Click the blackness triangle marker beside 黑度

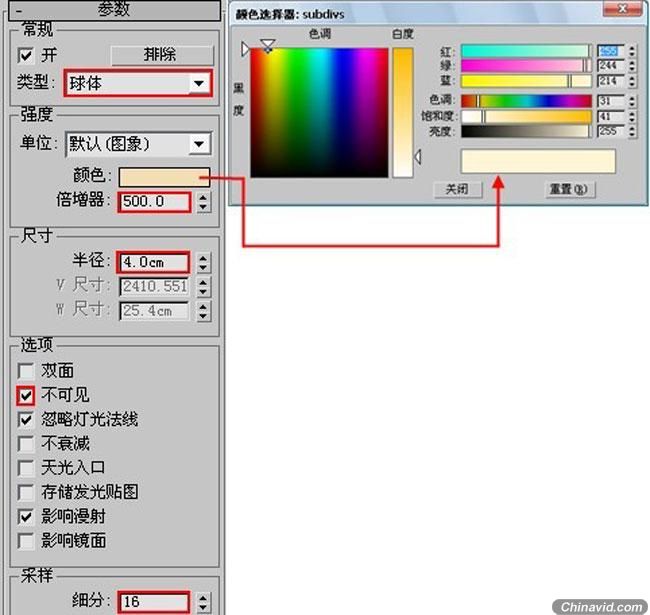pyautogui.click(x=245, y=49)
